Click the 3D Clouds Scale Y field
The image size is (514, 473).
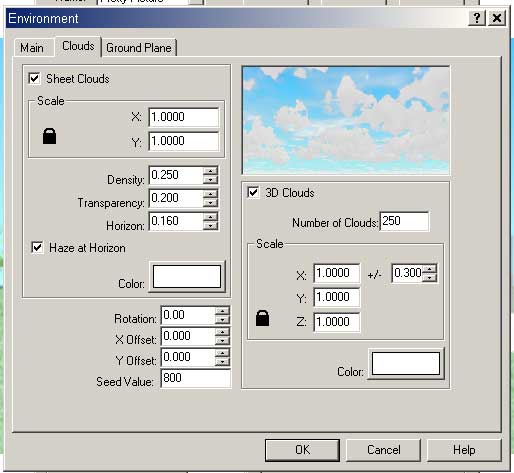pyautogui.click(x=337, y=297)
